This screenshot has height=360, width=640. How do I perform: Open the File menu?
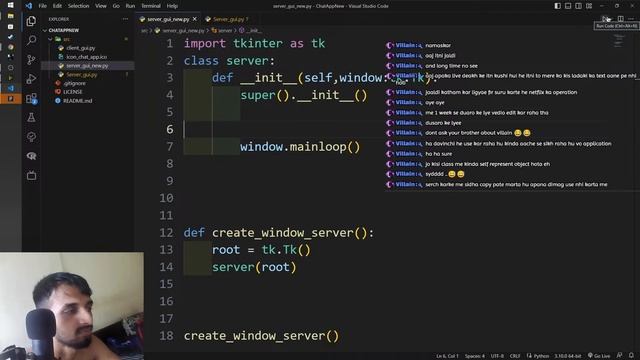42,6
